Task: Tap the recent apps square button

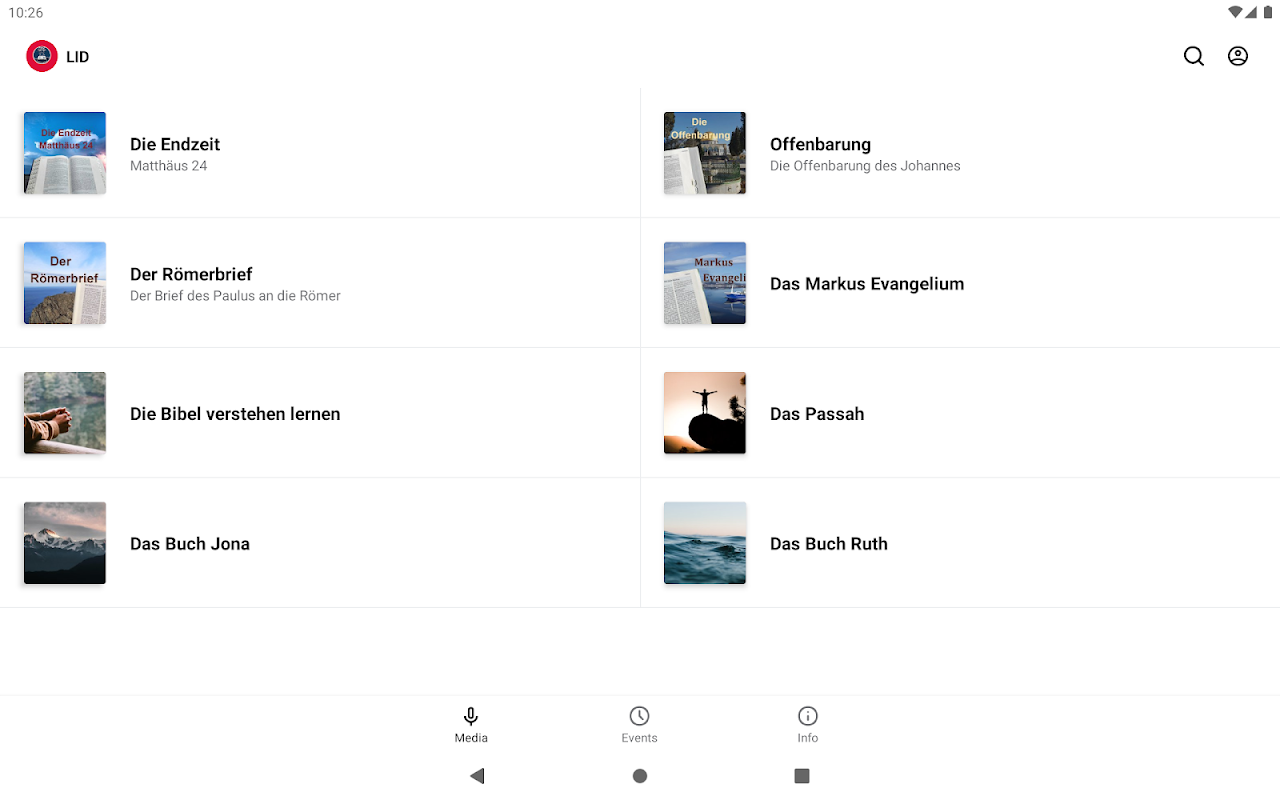Action: (x=802, y=776)
